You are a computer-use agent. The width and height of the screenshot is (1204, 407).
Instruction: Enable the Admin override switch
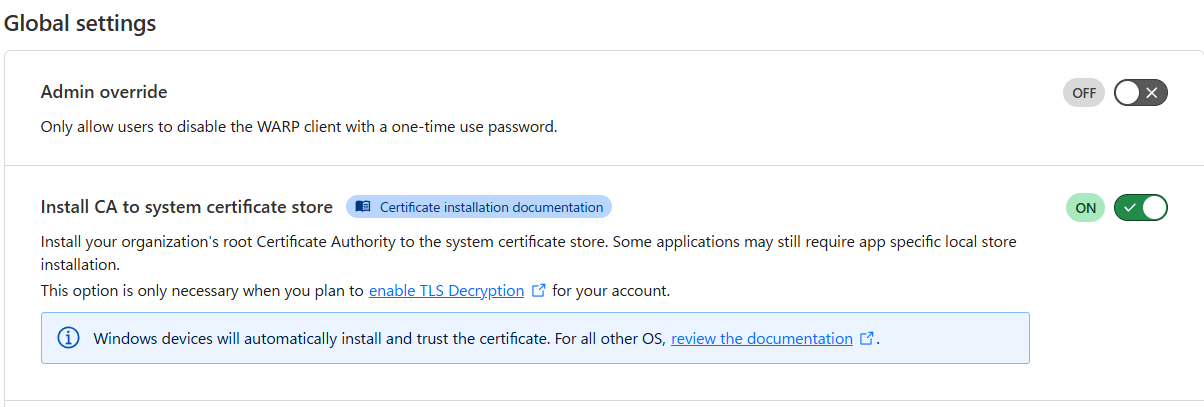(x=1140, y=93)
